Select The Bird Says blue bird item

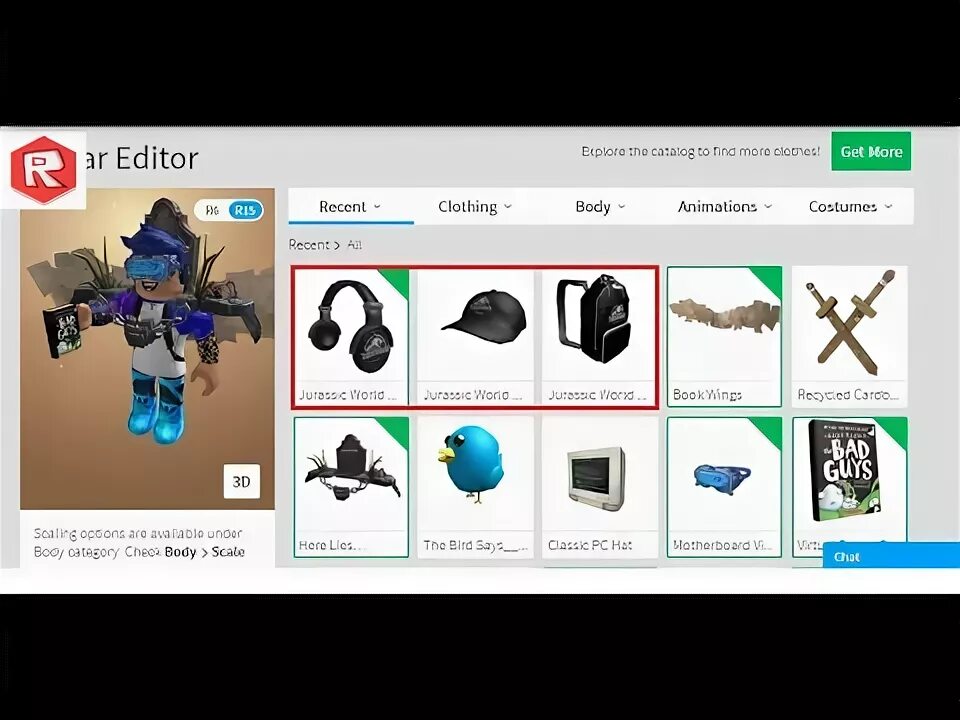[x=475, y=487]
